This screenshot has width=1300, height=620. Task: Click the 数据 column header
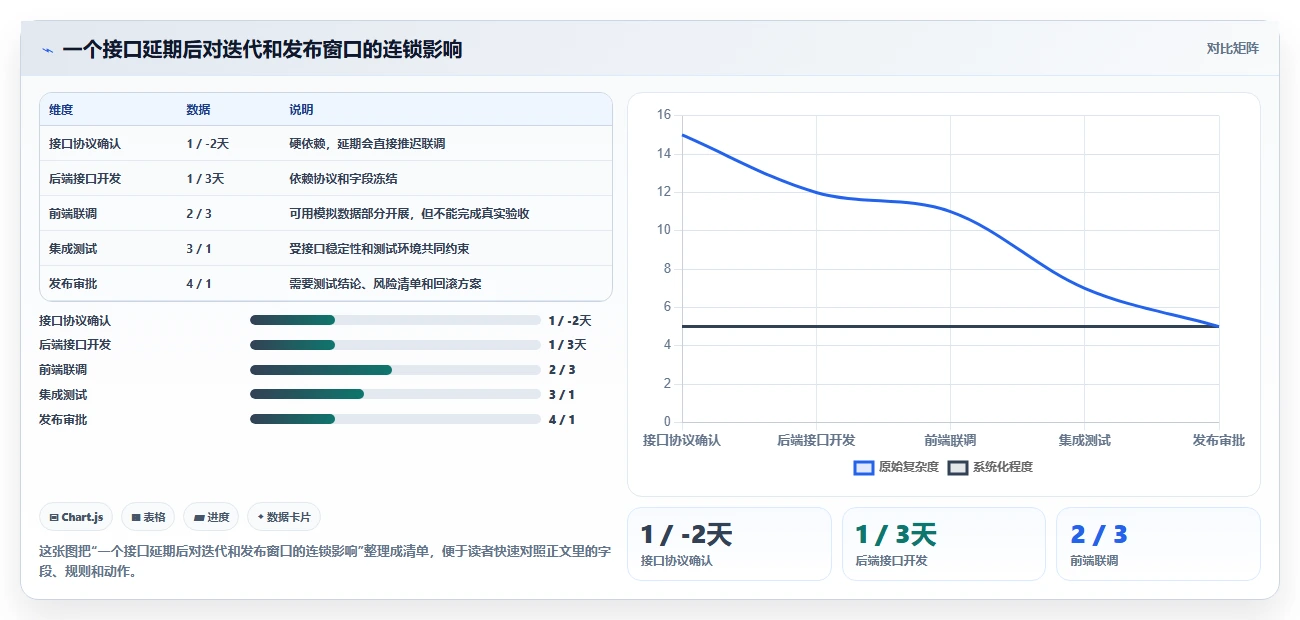point(198,110)
